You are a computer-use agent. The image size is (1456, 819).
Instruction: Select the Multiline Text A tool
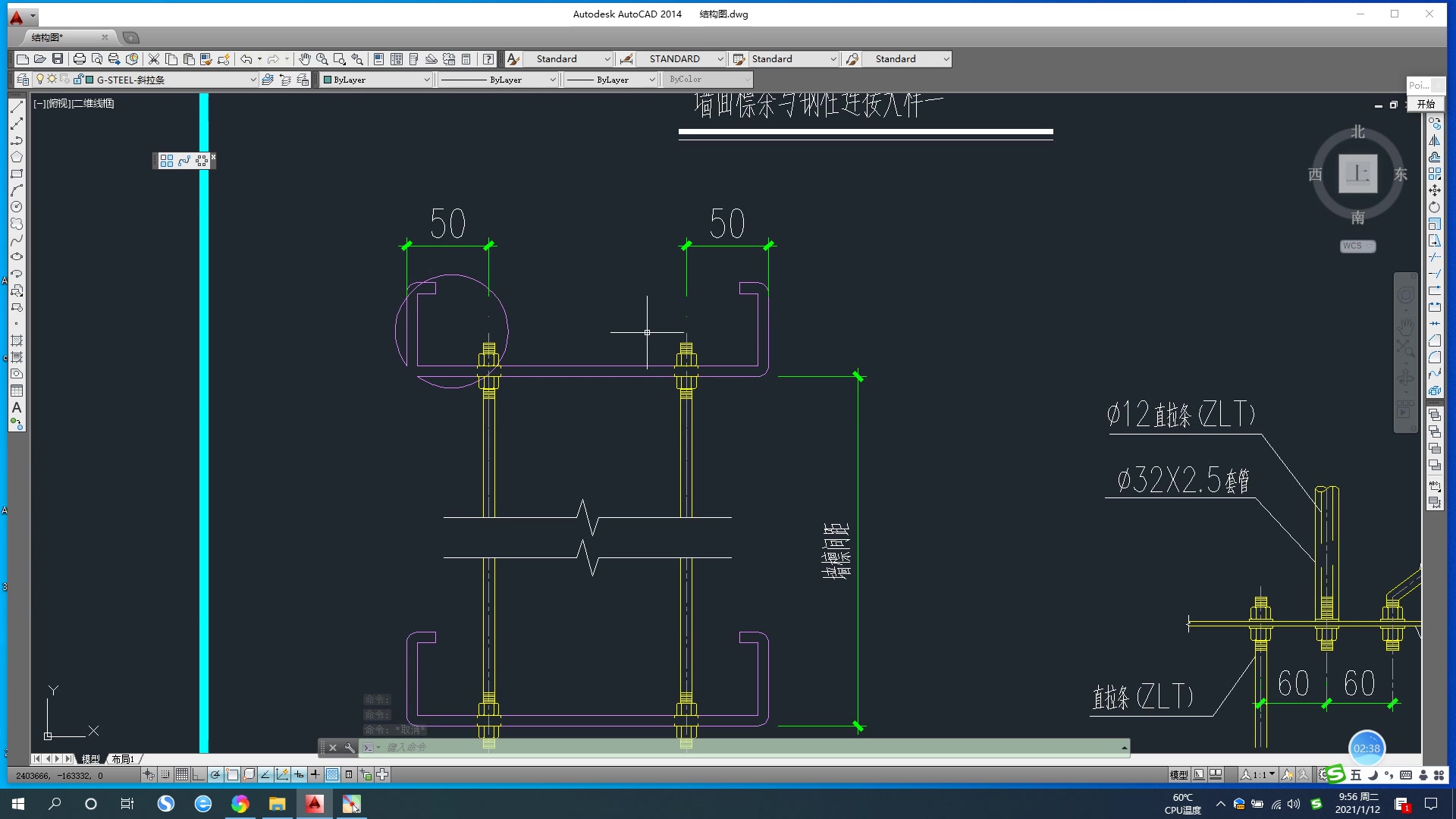pos(17,408)
